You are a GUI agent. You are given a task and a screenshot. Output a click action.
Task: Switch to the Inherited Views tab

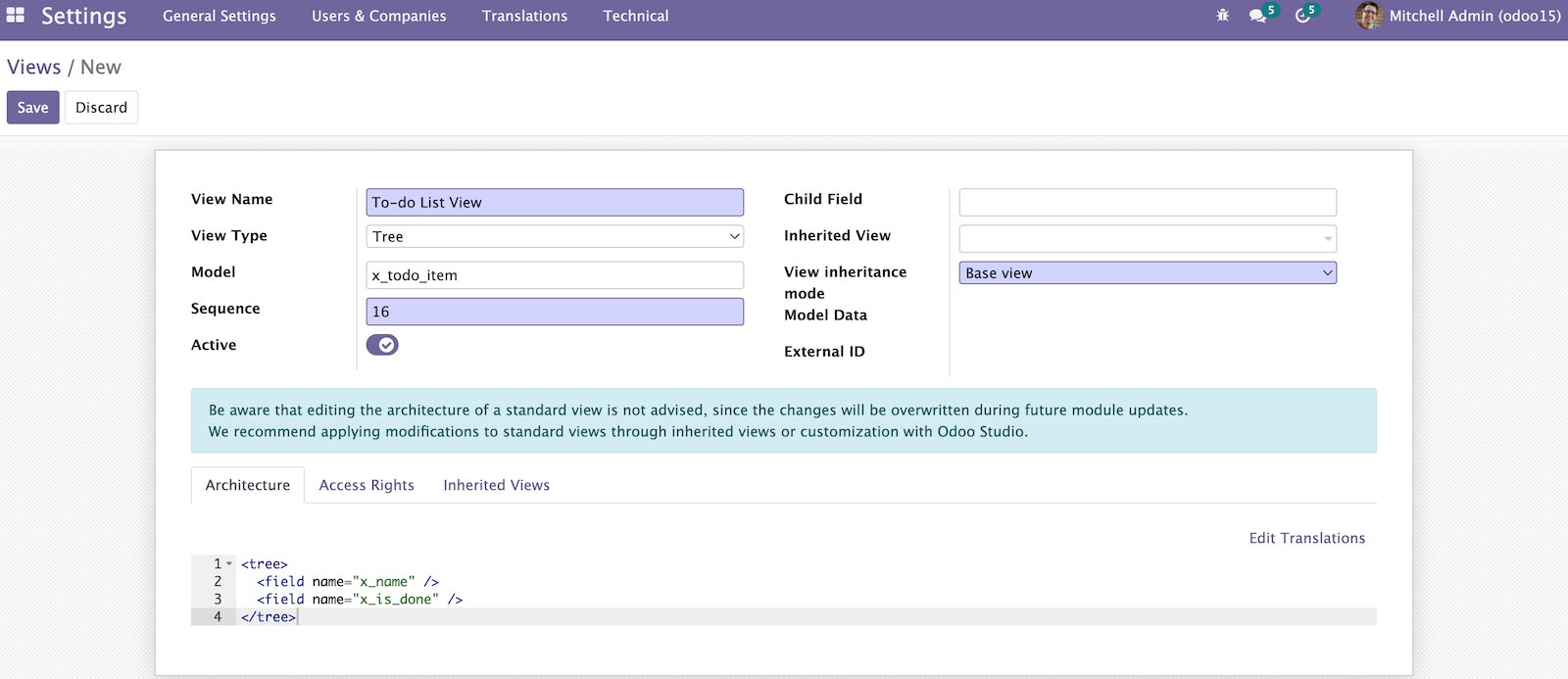(496, 485)
